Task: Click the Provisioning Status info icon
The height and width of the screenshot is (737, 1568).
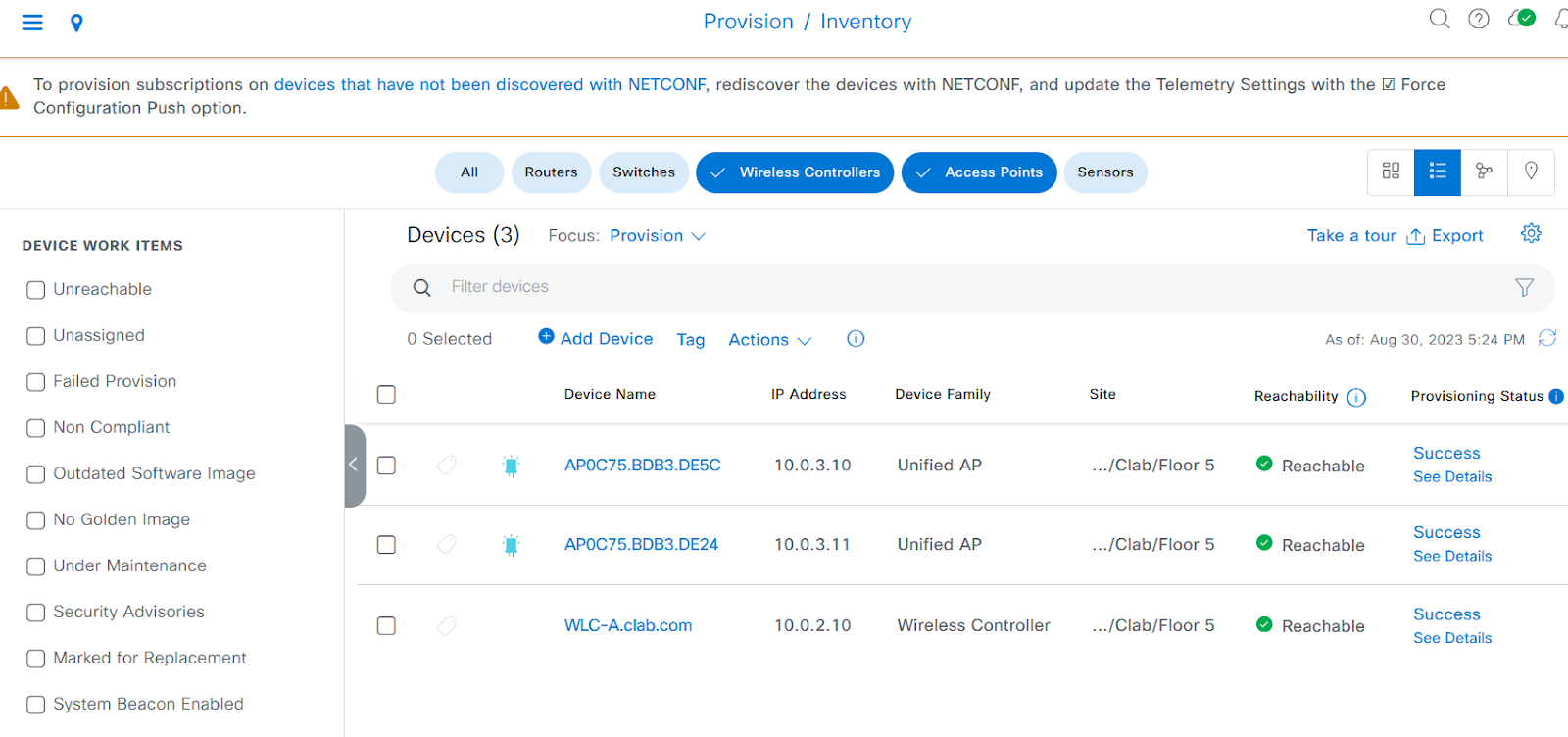Action: (1556, 396)
